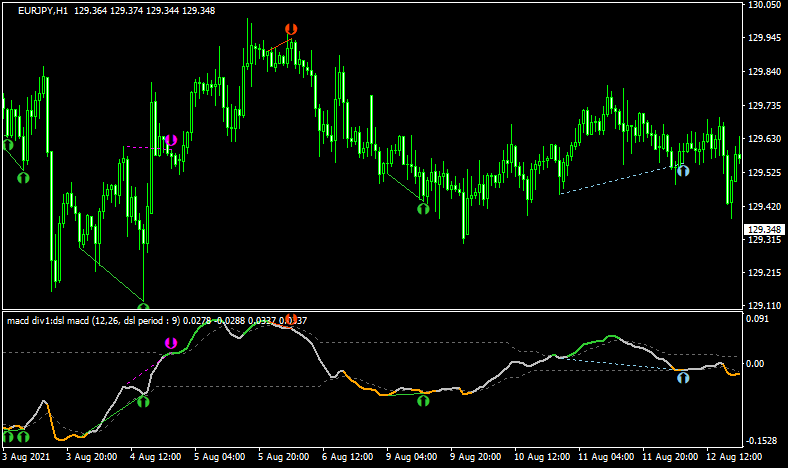
Task: Click the 130.050 price scale label
Action: [x=764, y=5]
